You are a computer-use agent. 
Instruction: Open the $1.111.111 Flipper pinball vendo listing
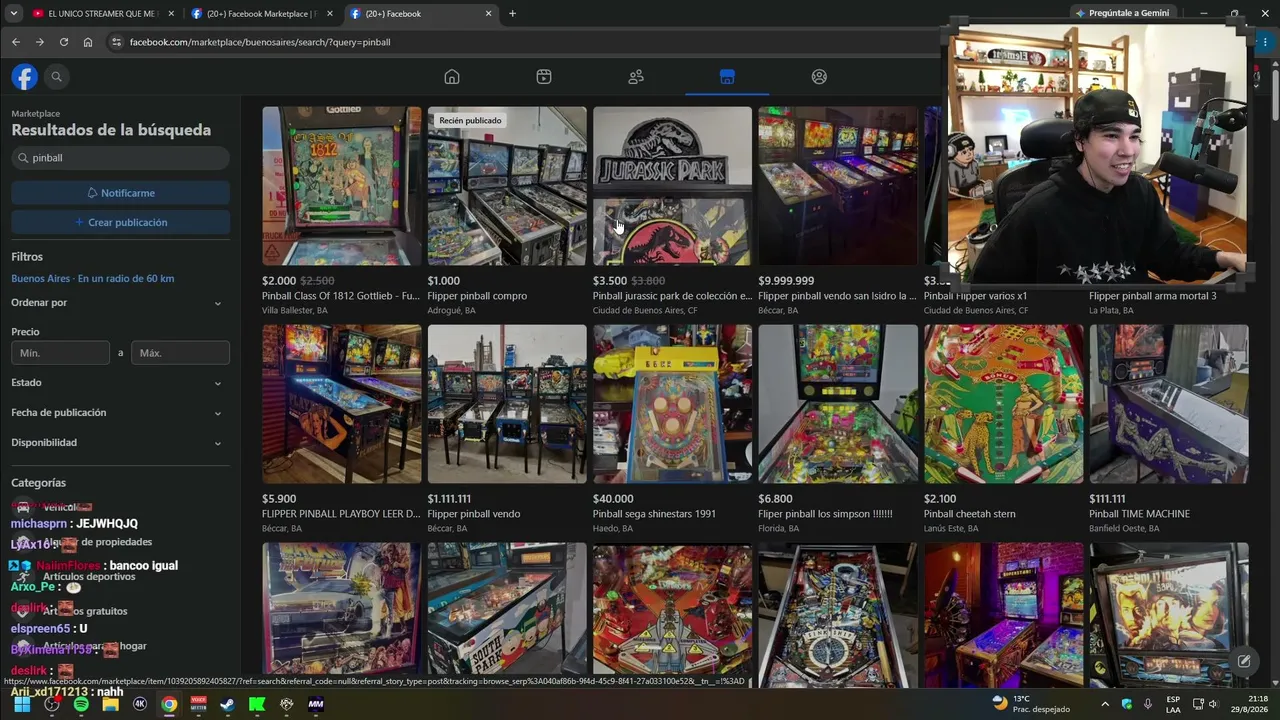507,404
